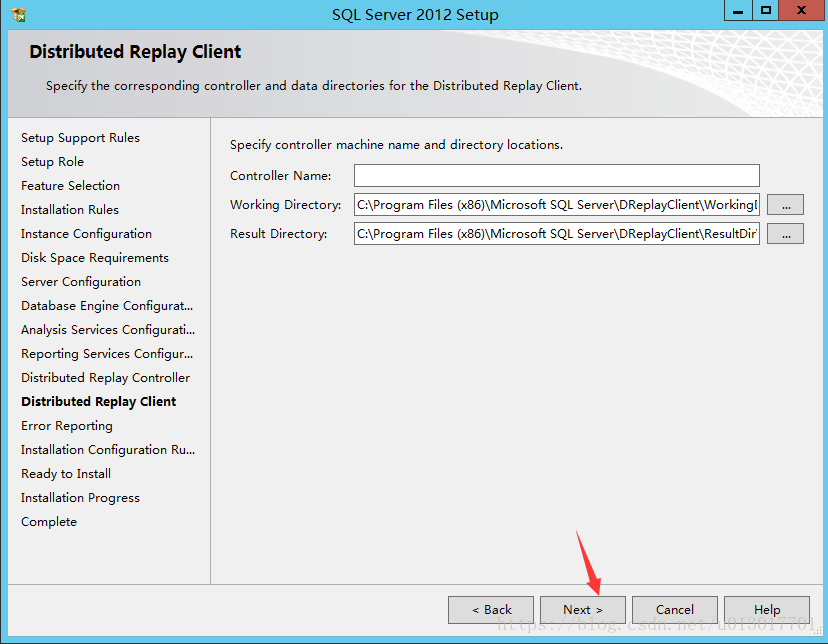The image size is (828, 644).
Task: Select the Error Reporting step
Action: coord(67,426)
